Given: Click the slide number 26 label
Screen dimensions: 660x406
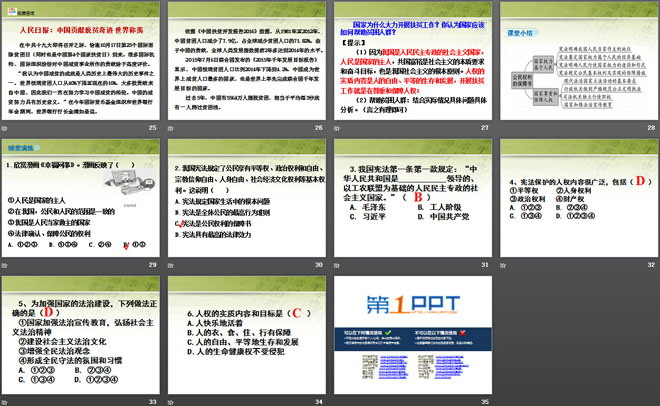Looking at the screenshot, I should 319,127.
